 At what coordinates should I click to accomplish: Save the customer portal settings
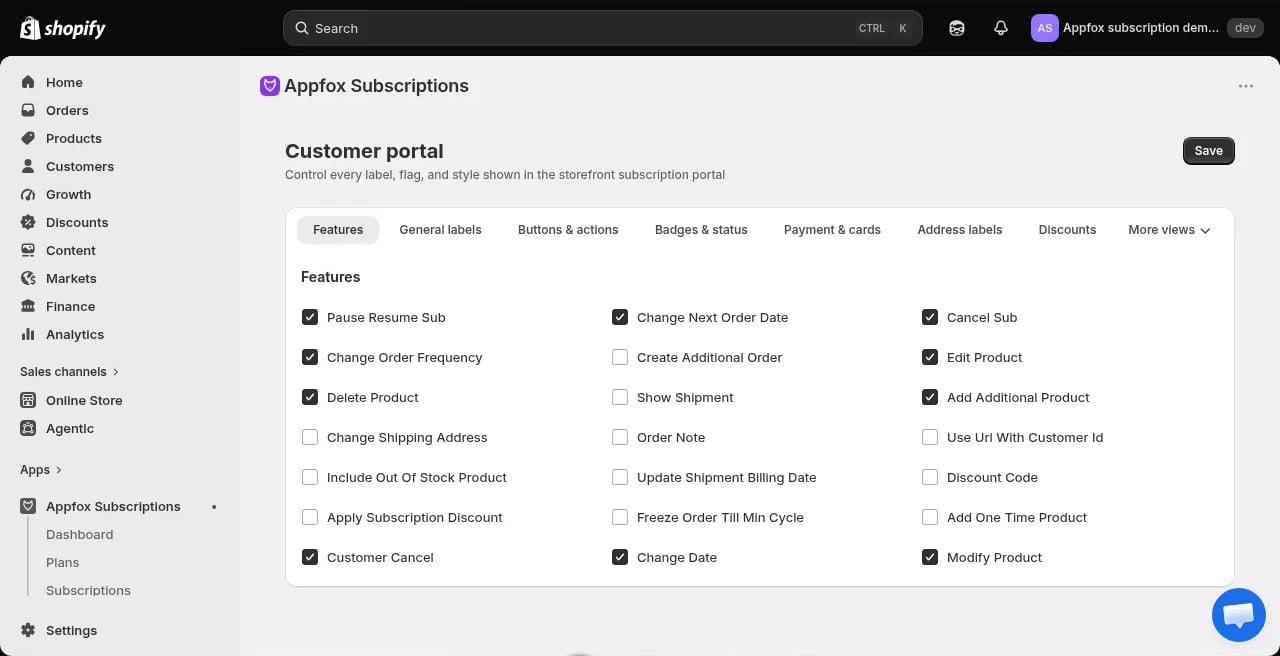1208,151
